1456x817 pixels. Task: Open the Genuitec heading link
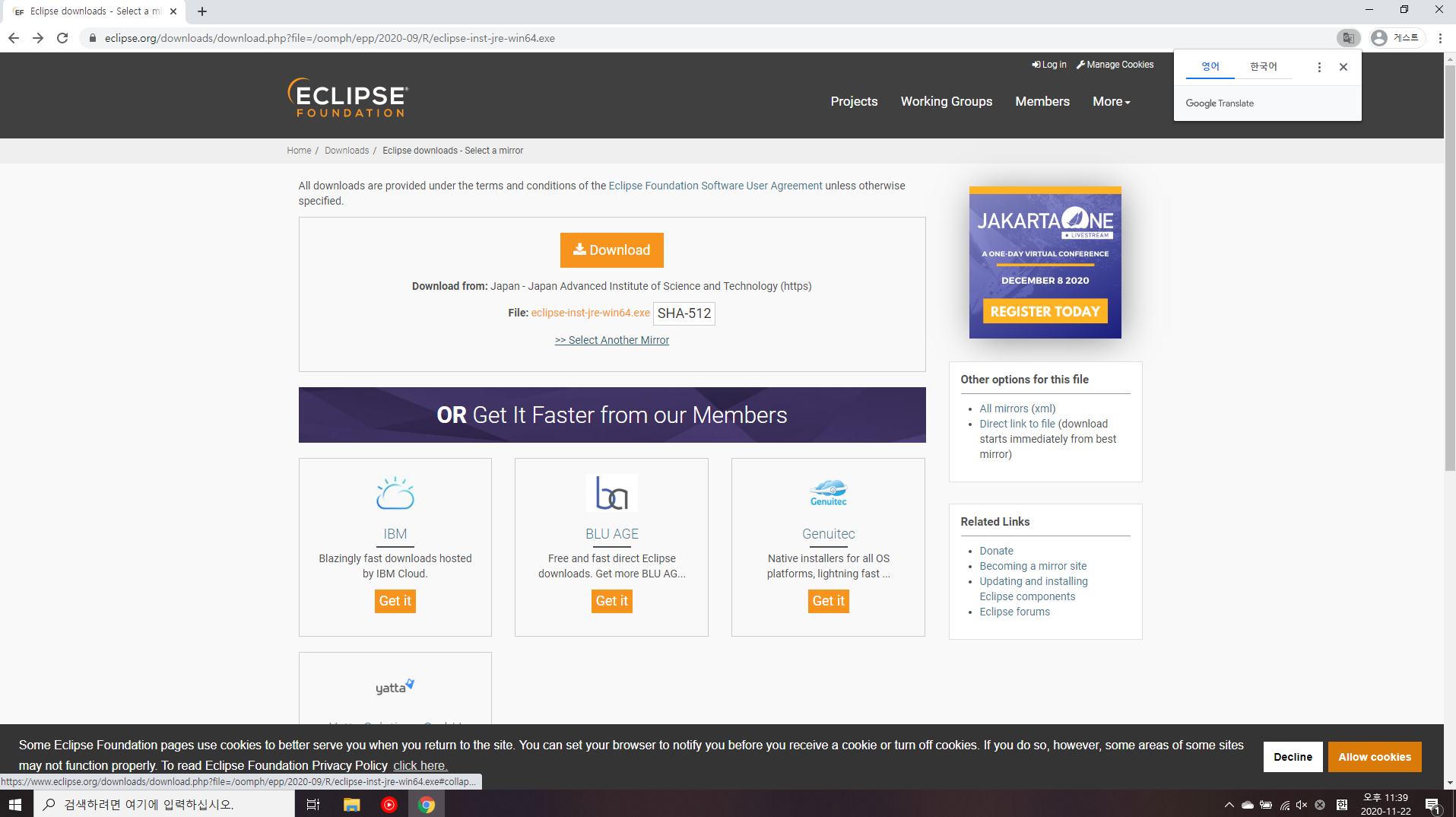[829, 534]
